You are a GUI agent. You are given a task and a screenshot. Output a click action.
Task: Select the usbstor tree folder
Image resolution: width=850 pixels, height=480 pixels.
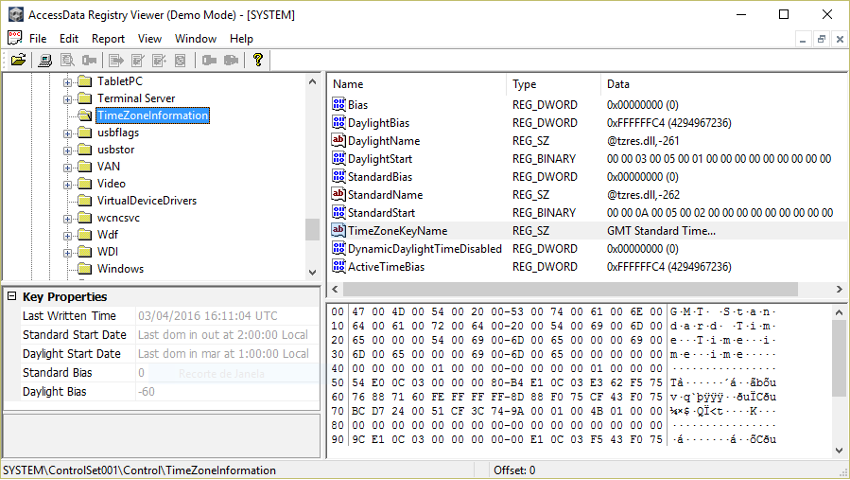[115, 150]
